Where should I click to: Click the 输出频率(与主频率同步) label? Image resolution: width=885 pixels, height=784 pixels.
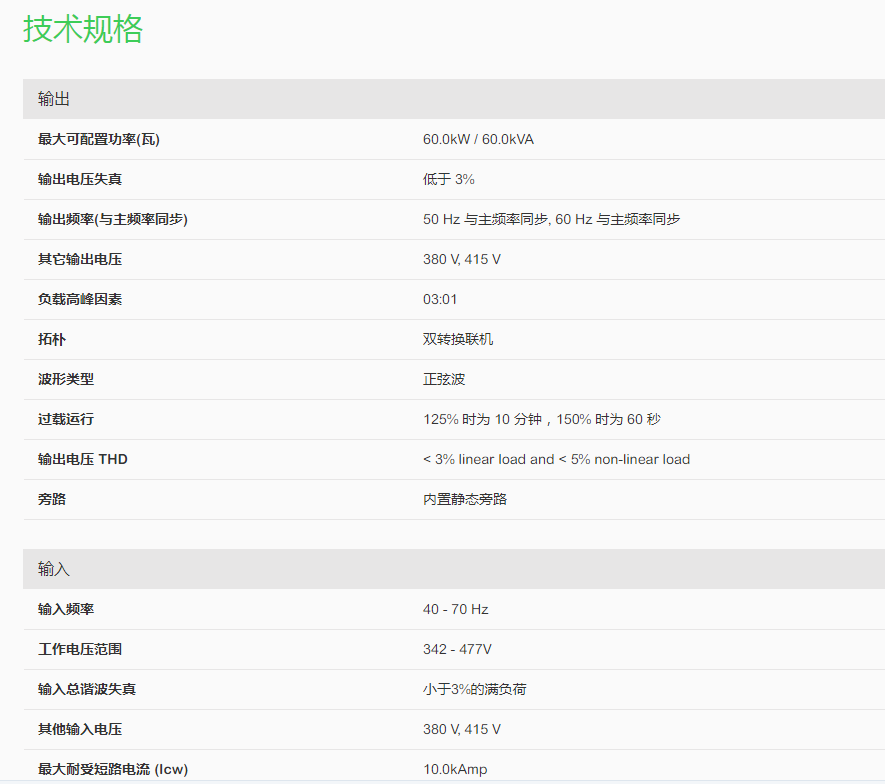[113, 219]
